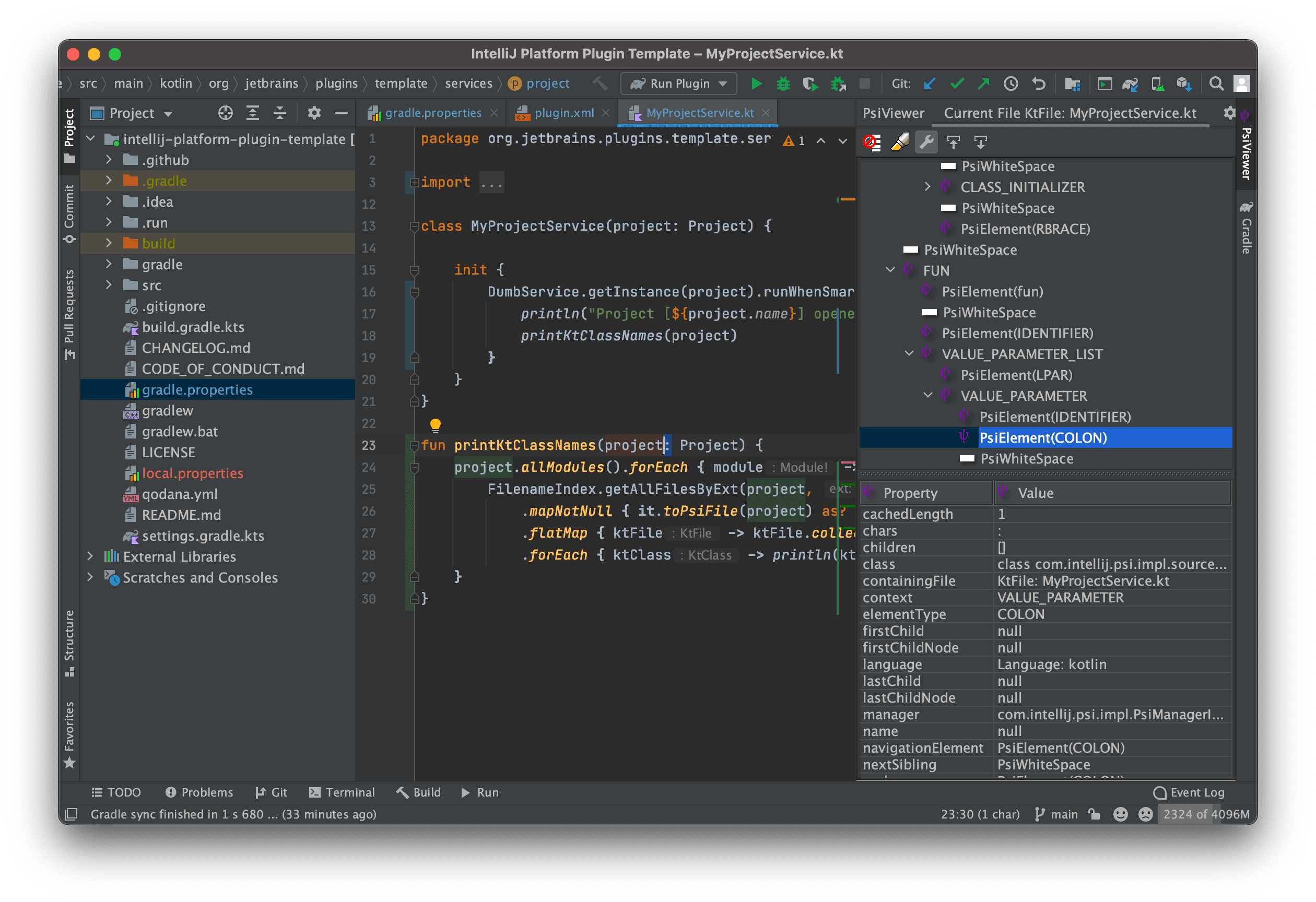Start Debug with the green bug icon
The height and width of the screenshot is (902, 1316).
[x=783, y=84]
